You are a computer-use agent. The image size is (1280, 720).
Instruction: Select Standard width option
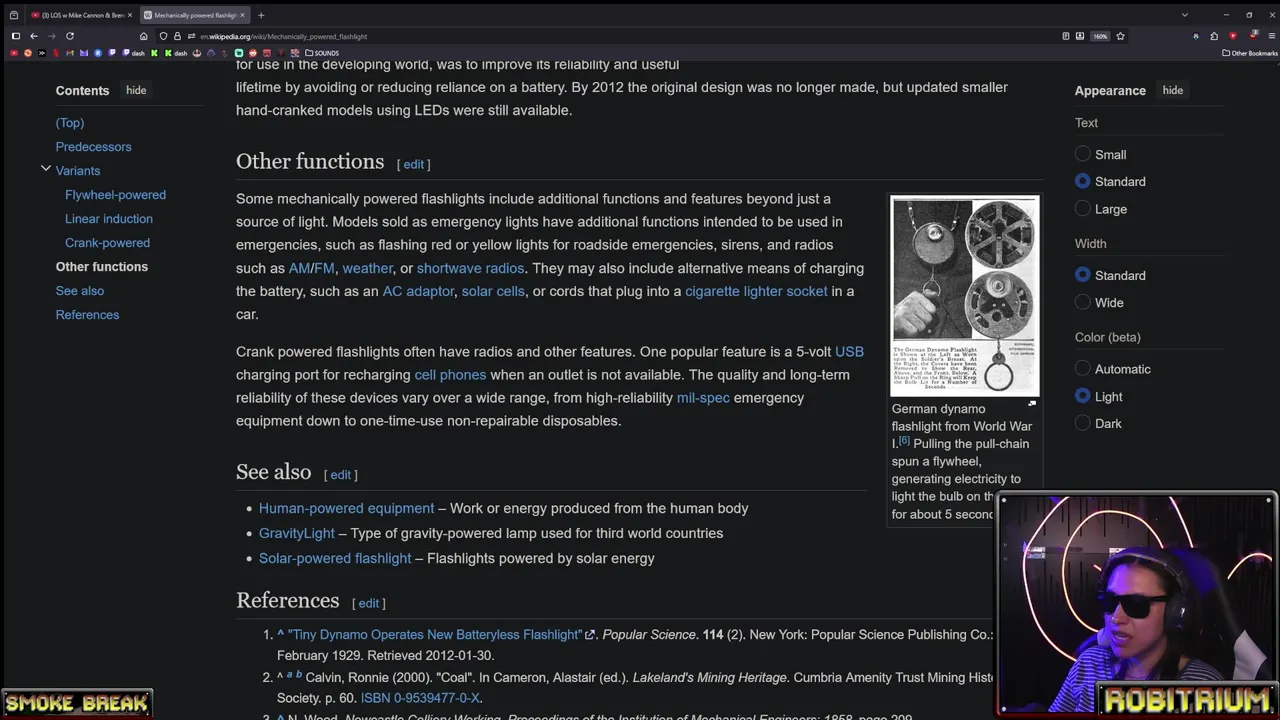tap(1083, 275)
